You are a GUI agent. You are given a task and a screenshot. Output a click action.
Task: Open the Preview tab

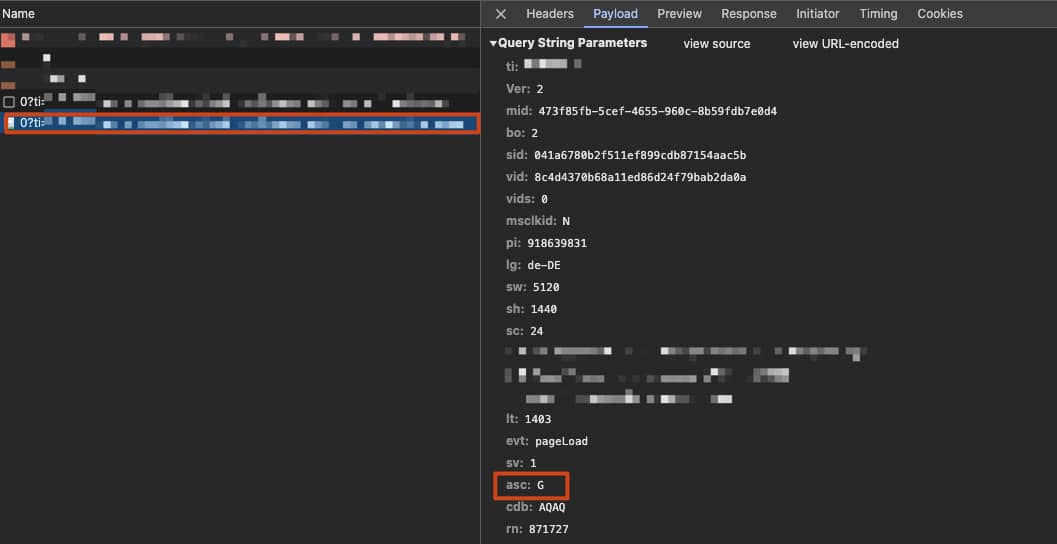tap(679, 14)
